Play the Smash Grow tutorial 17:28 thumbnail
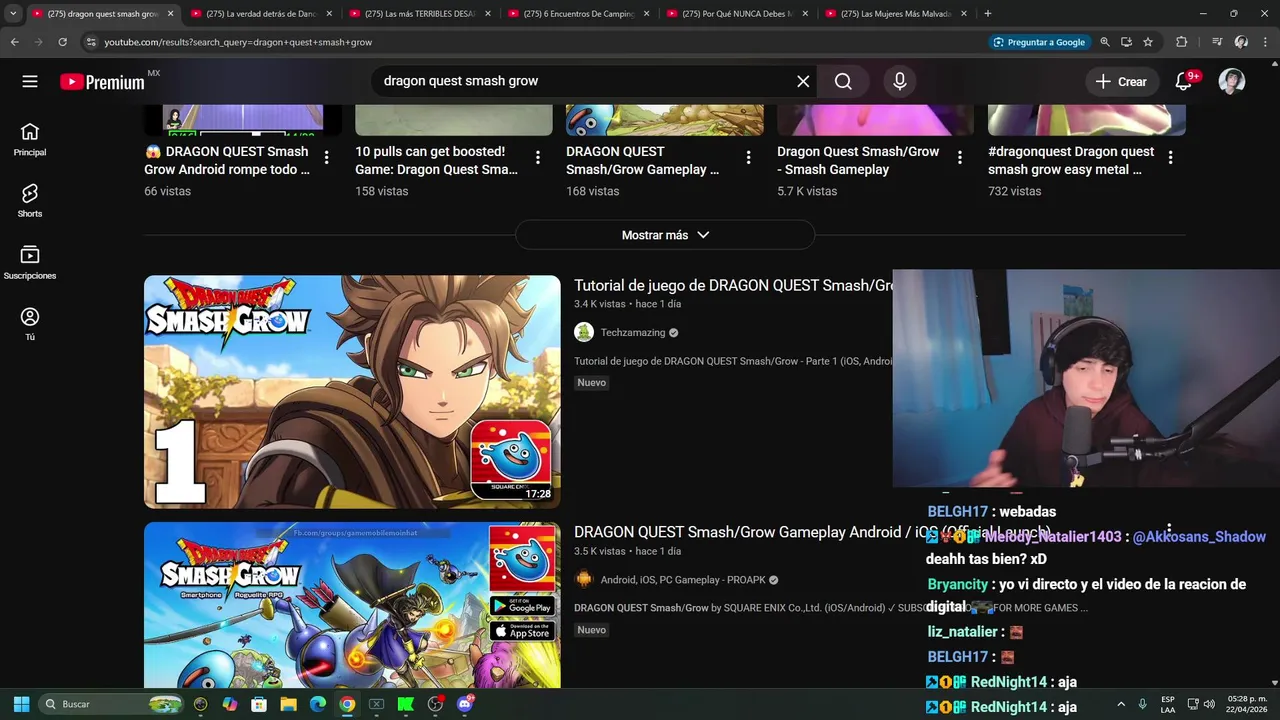1280x720 pixels. click(352, 392)
